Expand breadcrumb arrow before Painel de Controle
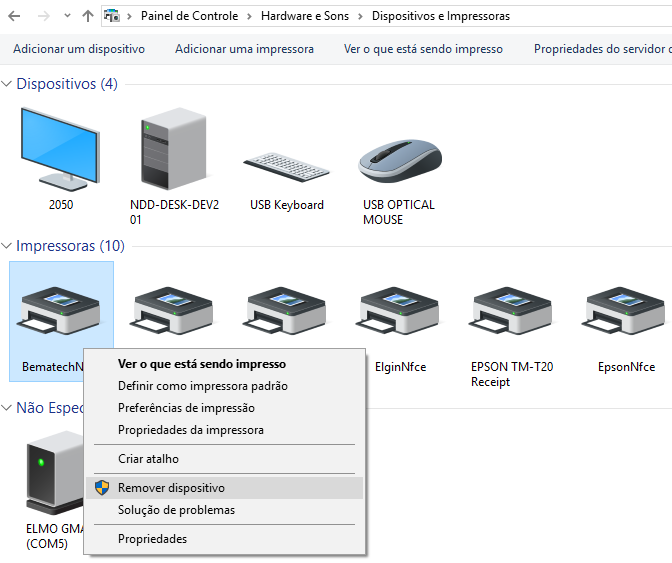 click(130, 16)
